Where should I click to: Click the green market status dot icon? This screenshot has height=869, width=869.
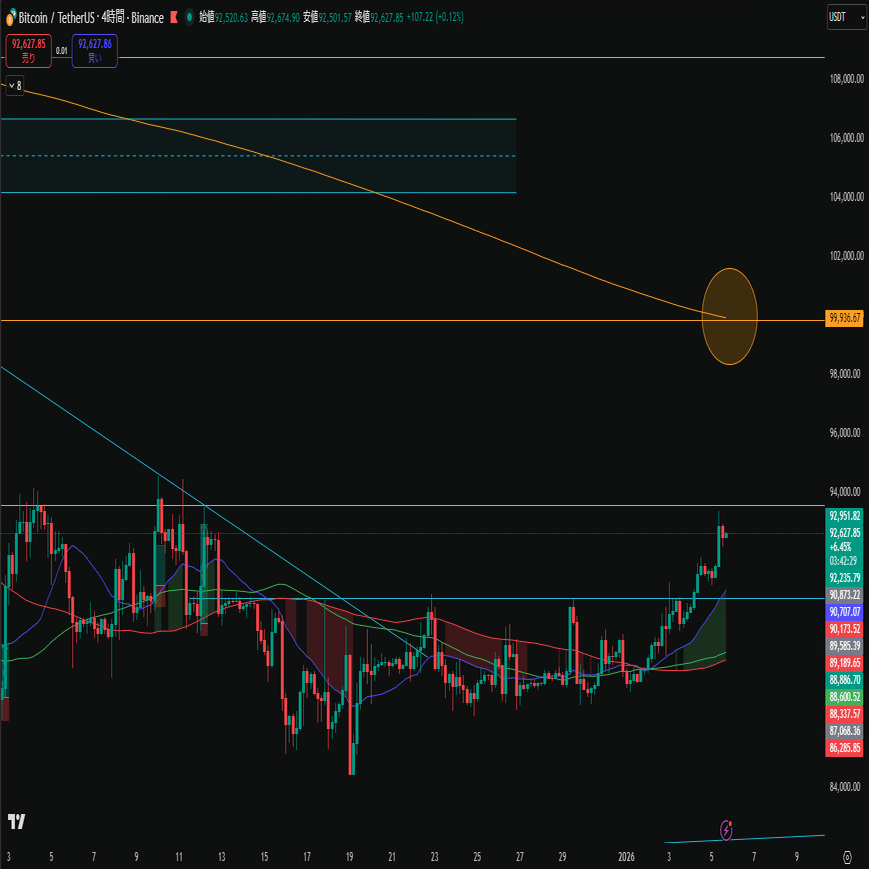(x=190, y=18)
